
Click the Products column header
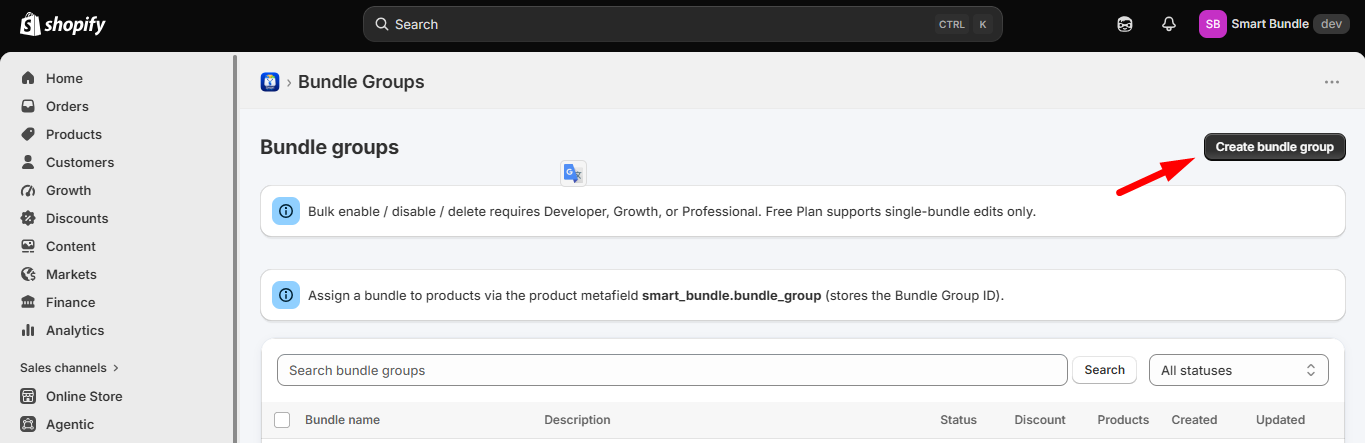click(x=1123, y=420)
